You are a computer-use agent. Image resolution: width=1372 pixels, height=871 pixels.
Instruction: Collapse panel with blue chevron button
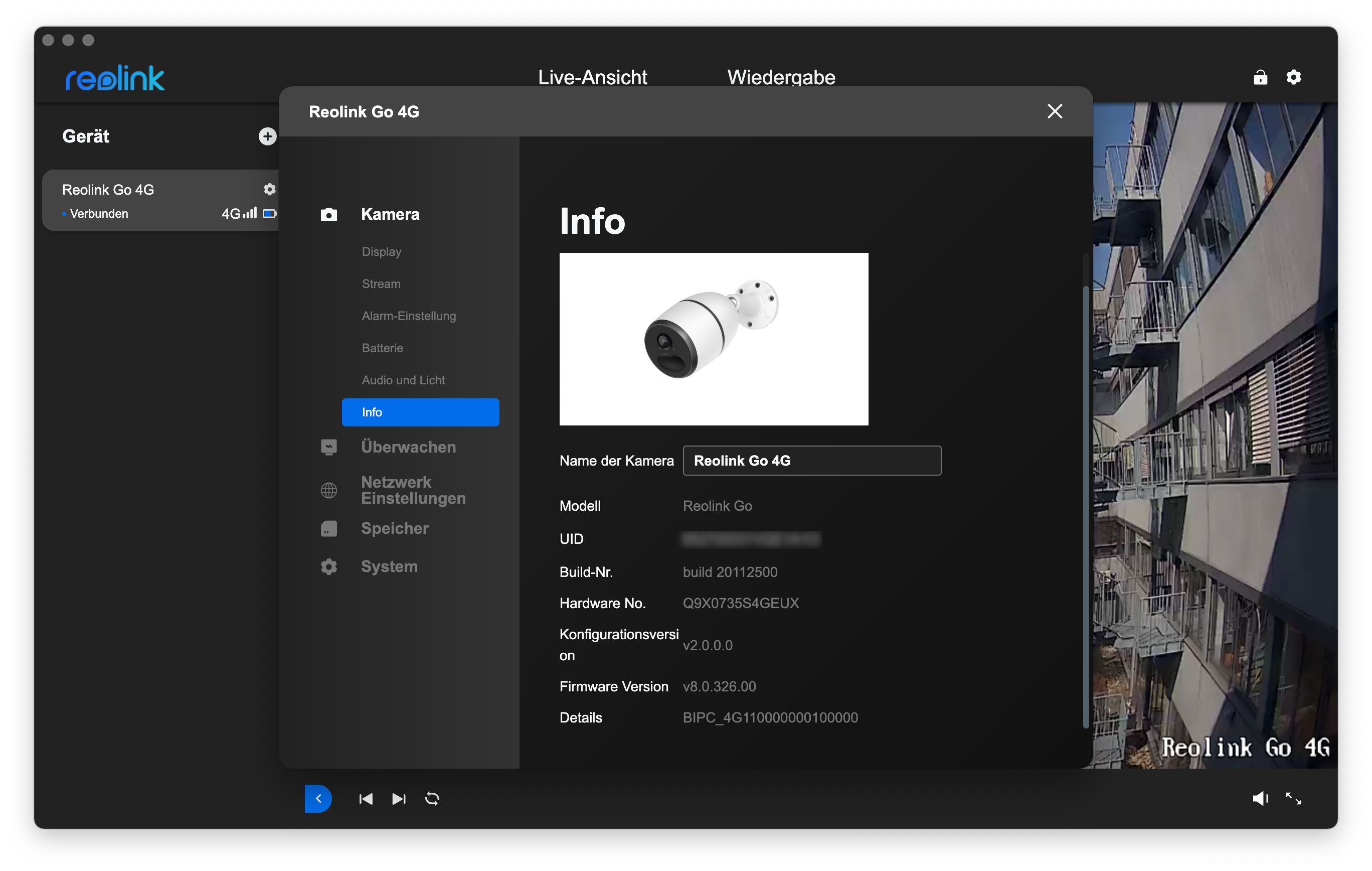(318, 799)
